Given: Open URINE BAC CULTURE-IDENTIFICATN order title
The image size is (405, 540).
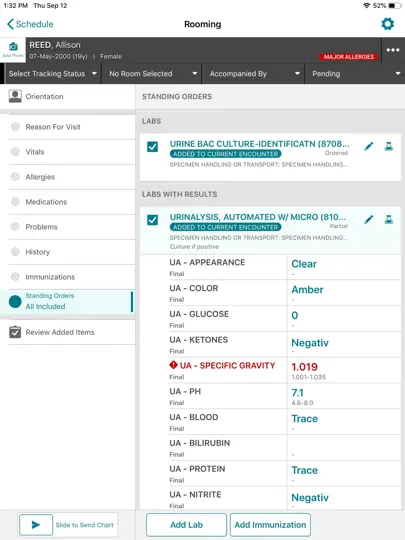Looking at the screenshot, I should tap(259, 144).
